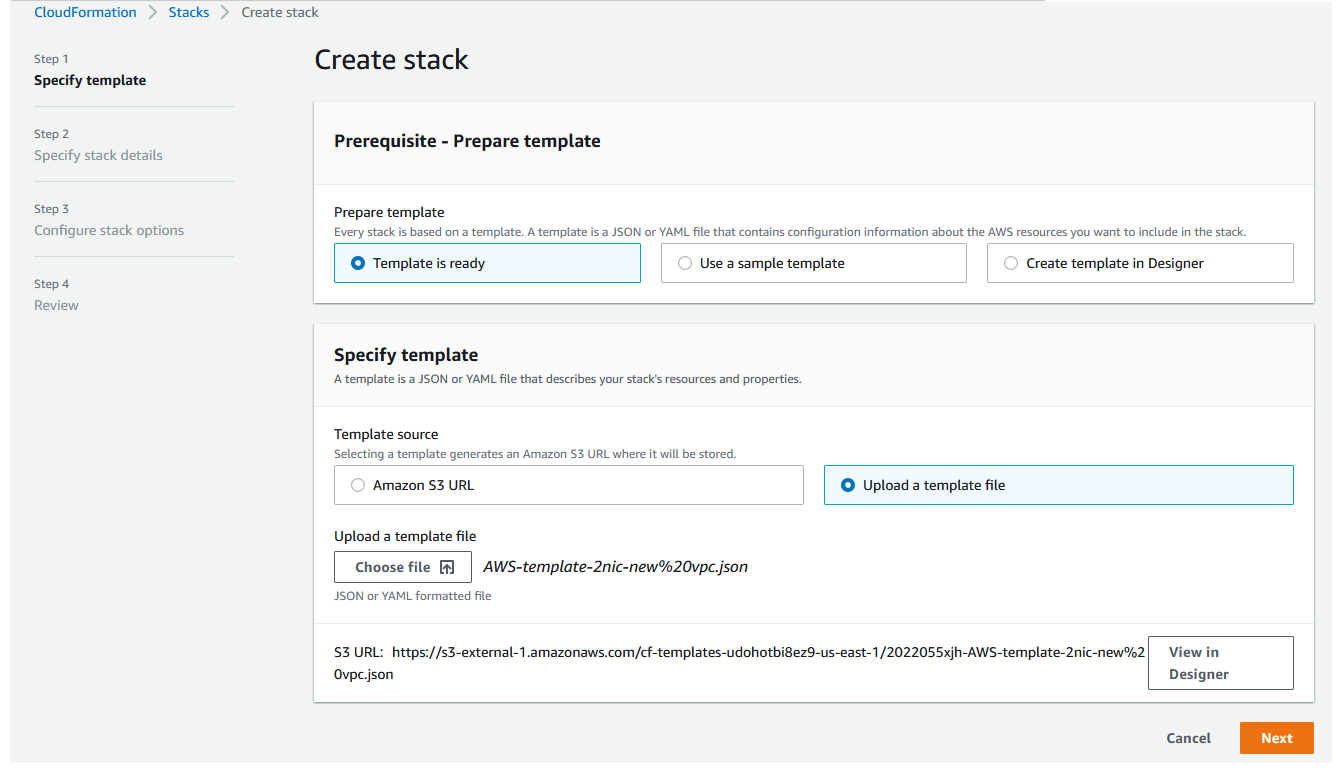Click the Choose file button
1342x773 pixels.
click(403, 567)
